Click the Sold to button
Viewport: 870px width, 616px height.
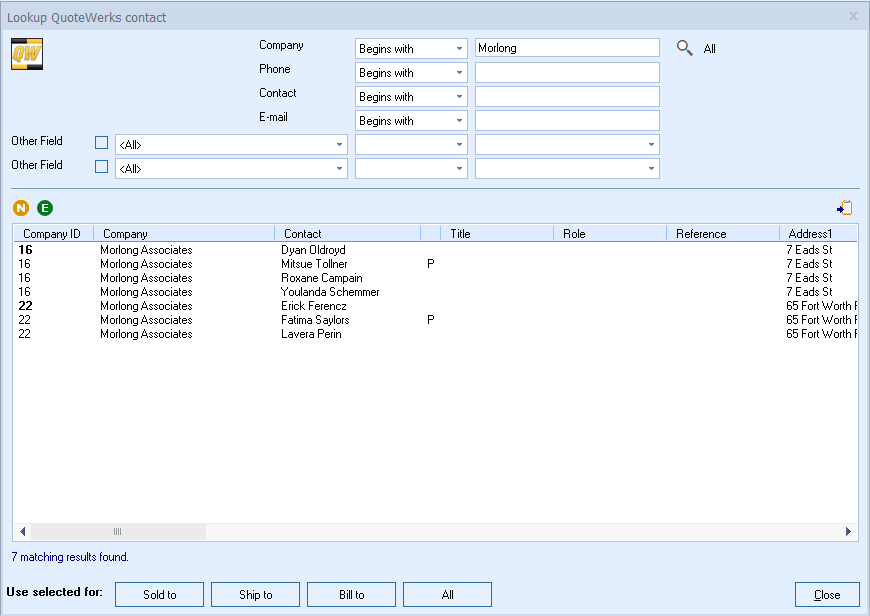click(x=160, y=595)
